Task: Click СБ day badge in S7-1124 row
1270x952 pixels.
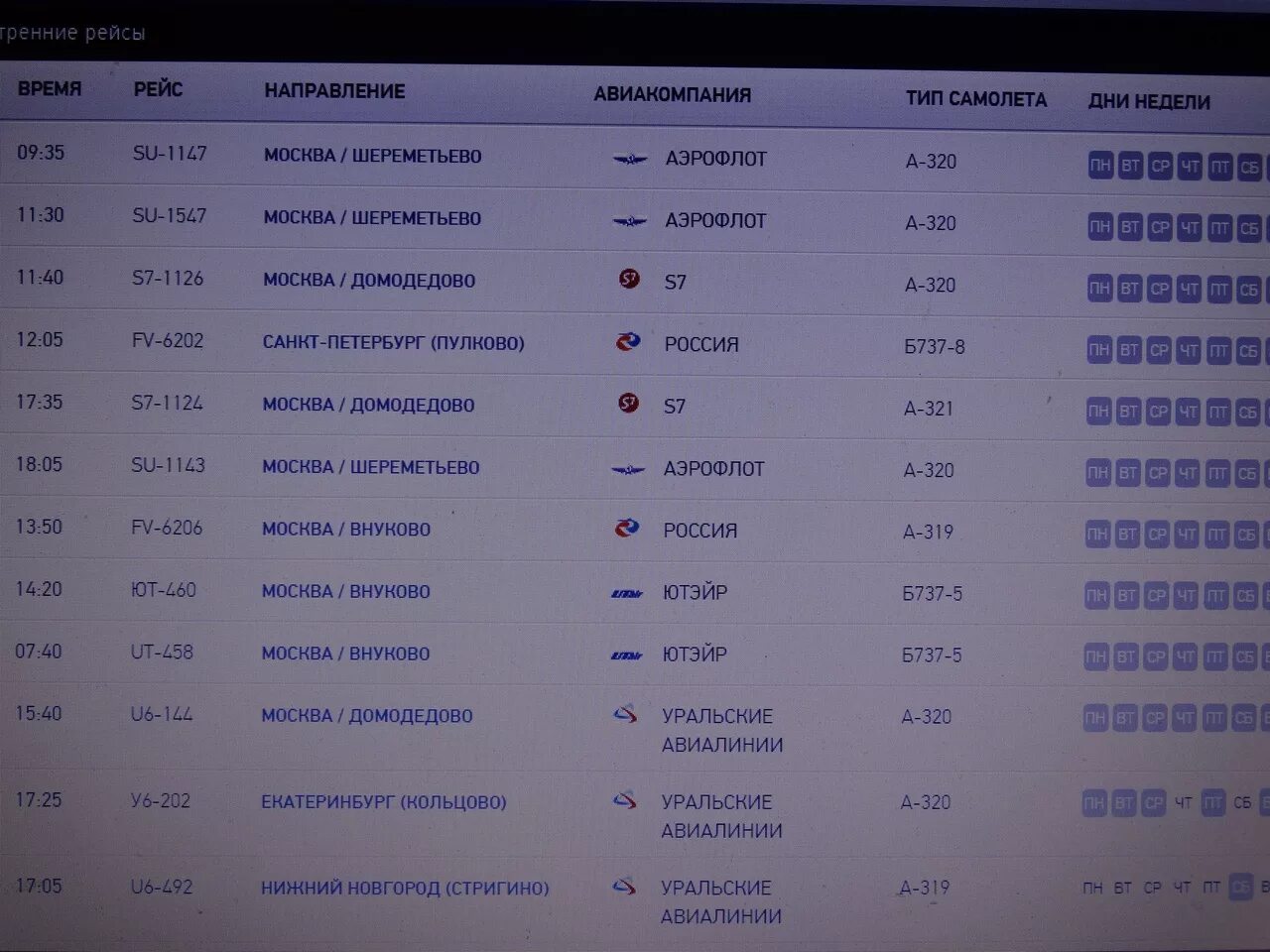Action: 1247,413
